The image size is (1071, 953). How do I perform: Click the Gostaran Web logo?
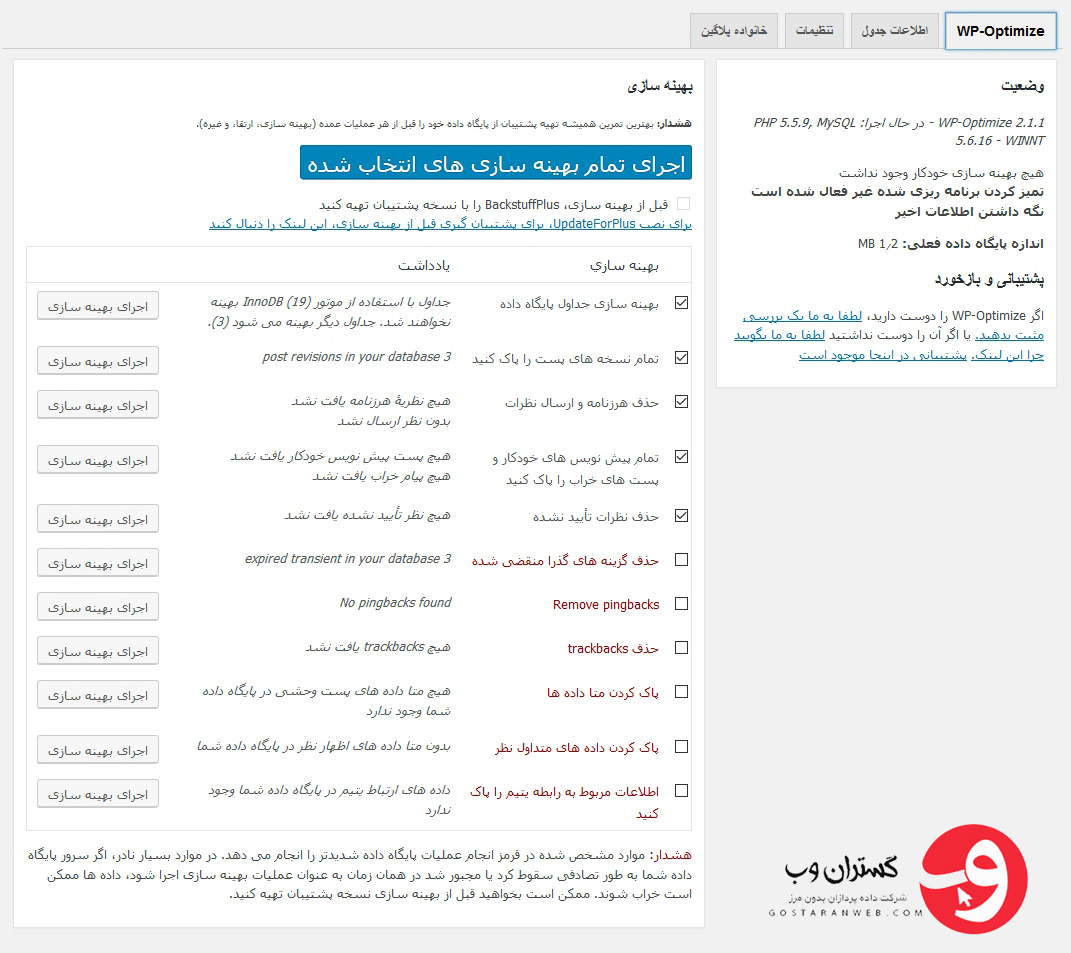[897, 879]
